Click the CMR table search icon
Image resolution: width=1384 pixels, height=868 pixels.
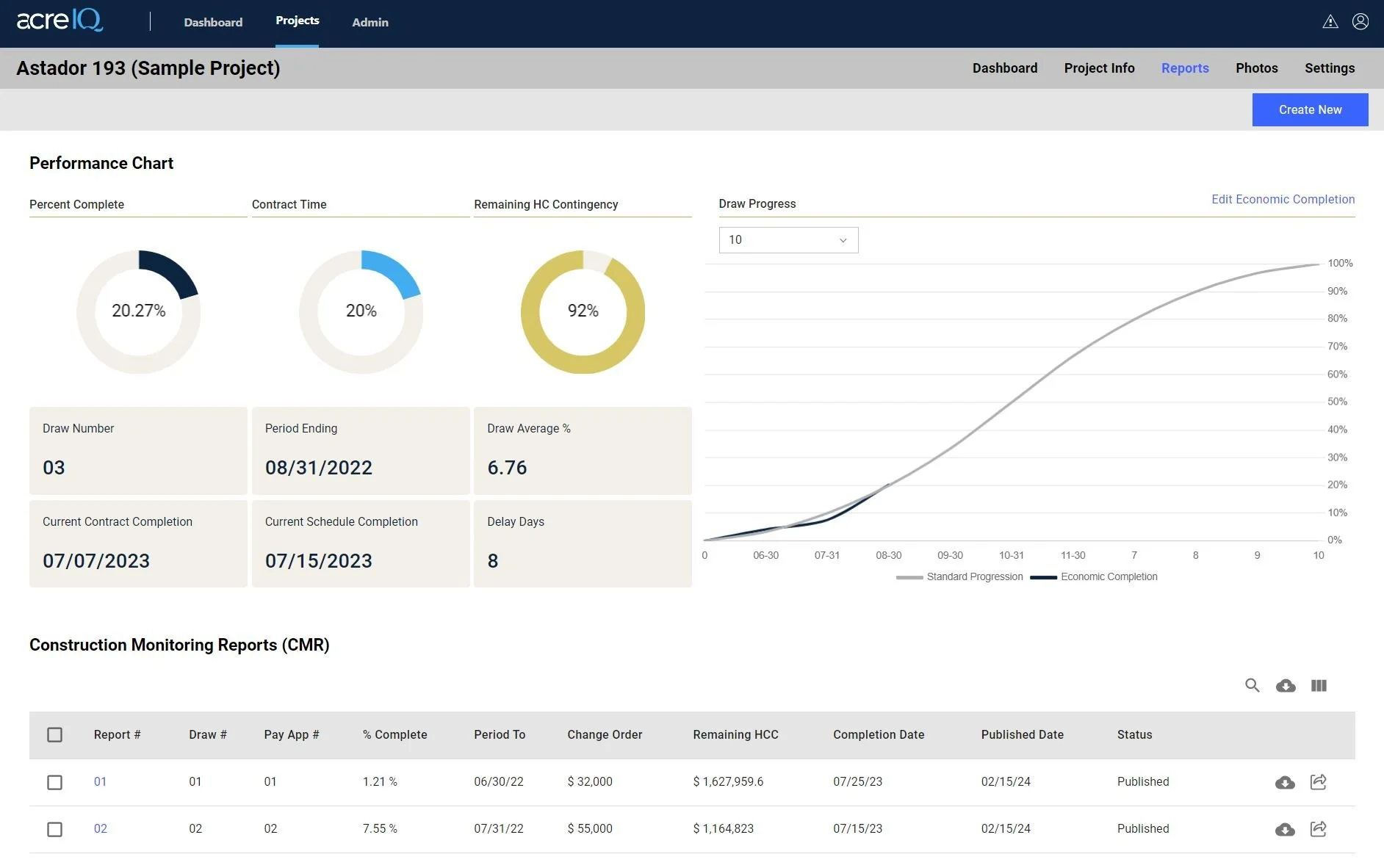tap(1253, 685)
